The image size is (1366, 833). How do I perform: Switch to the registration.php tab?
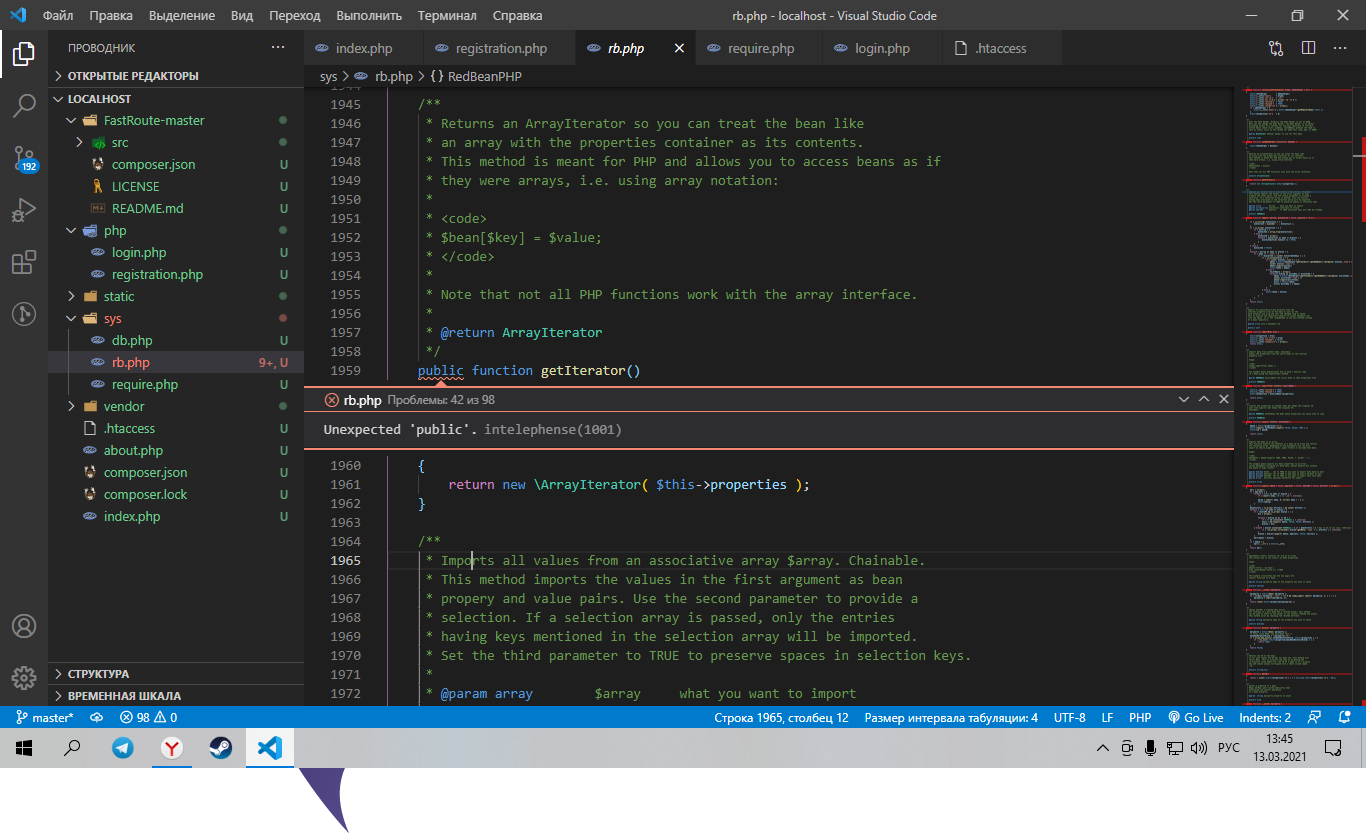(500, 48)
